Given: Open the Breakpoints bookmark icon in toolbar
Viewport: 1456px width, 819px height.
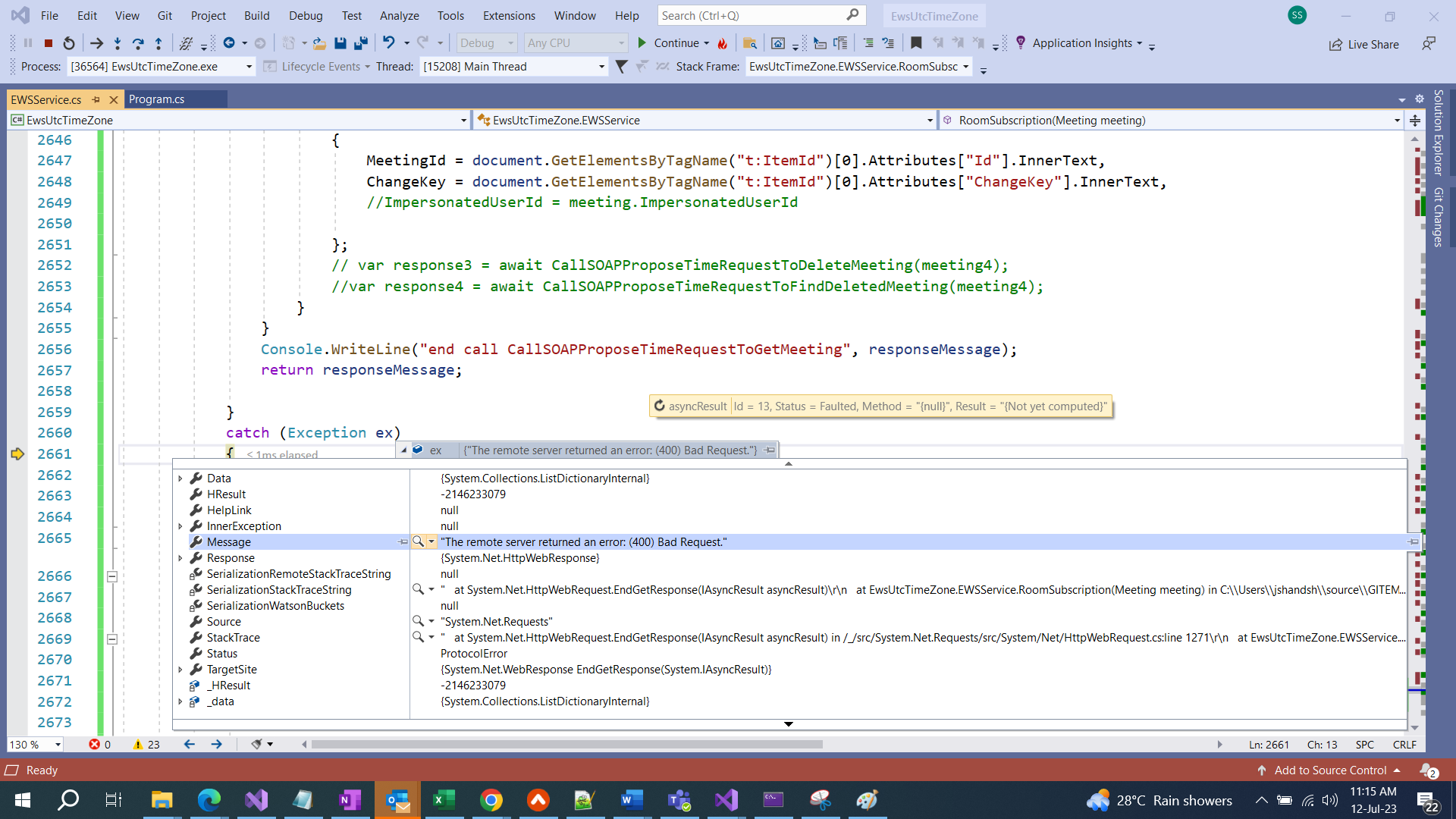Looking at the screenshot, I should (x=916, y=43).
